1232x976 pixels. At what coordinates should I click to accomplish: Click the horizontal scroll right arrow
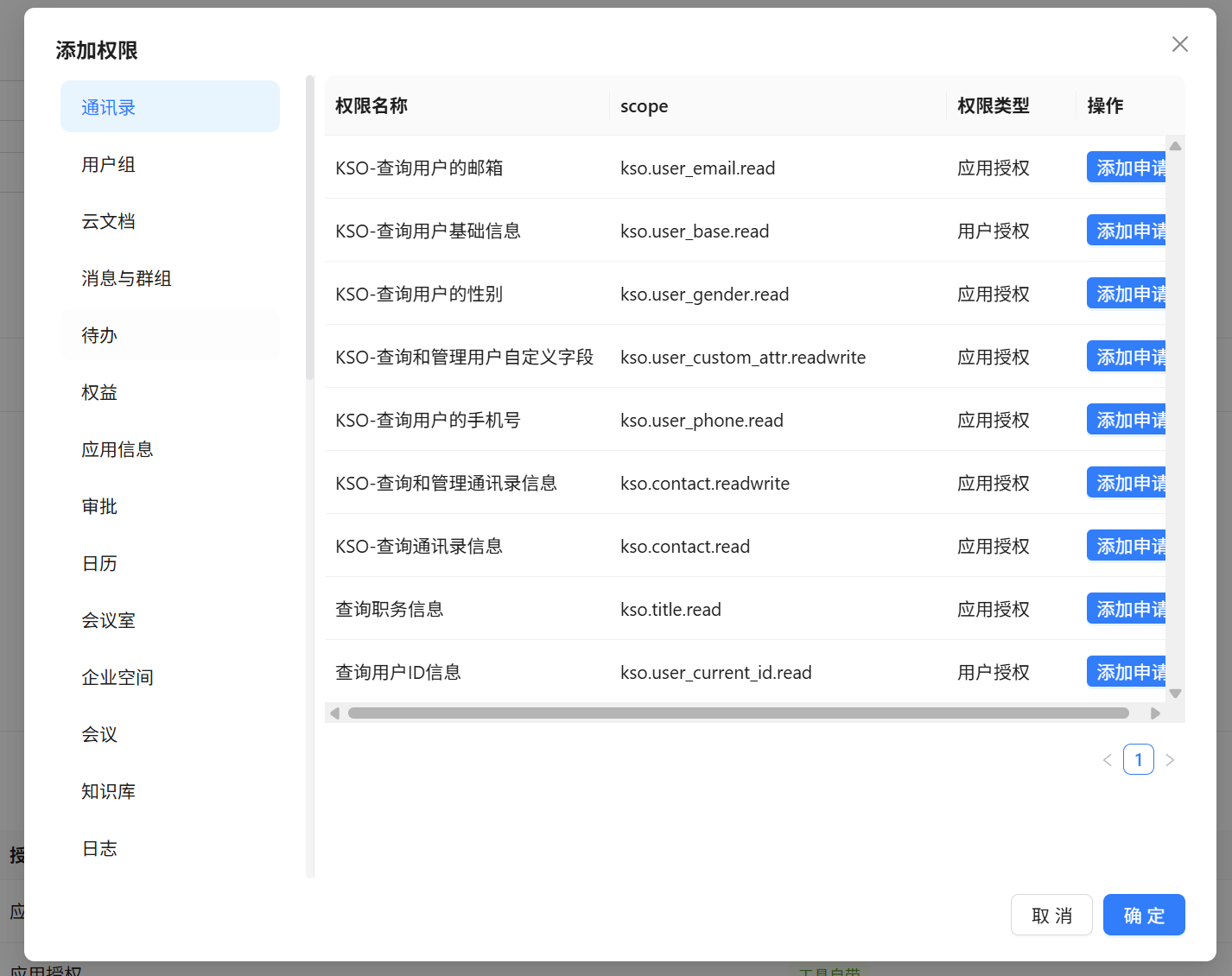pos(1155,713)
